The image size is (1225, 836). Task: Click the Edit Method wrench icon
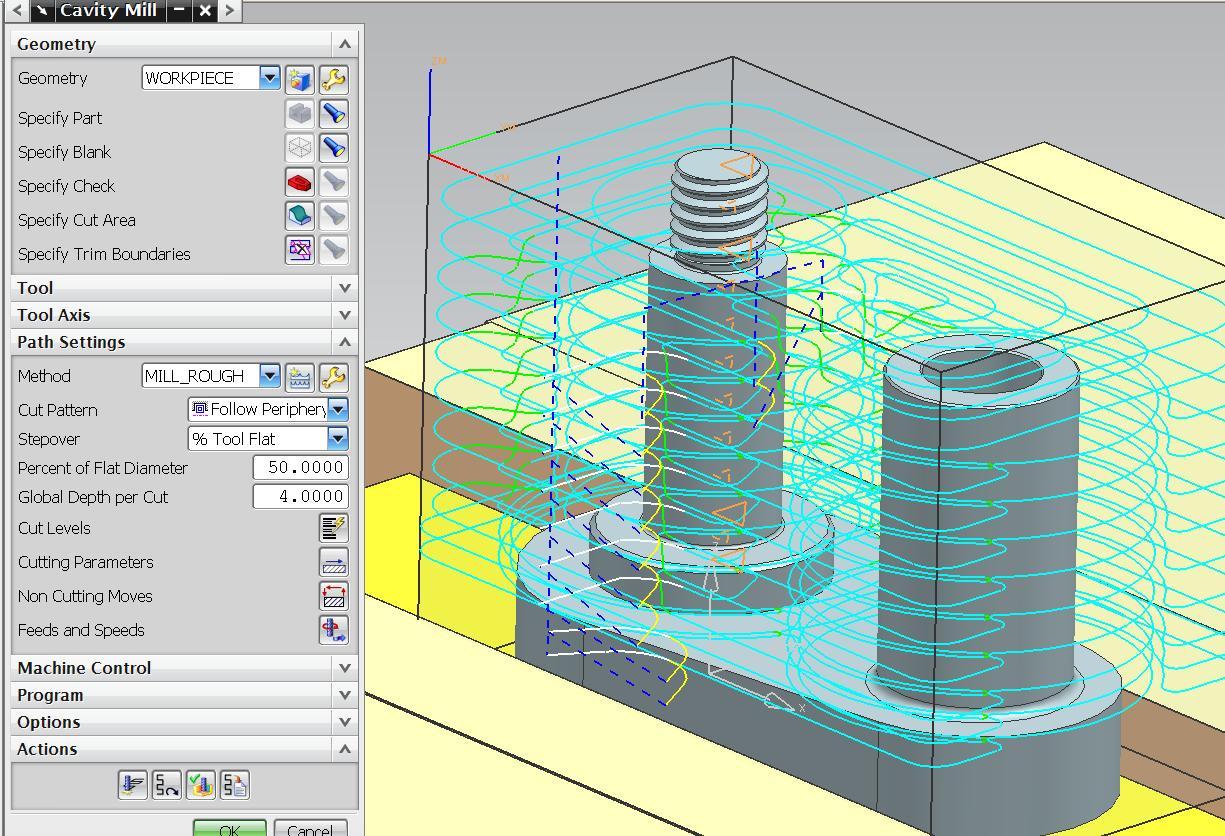click(x=334, y=377)
